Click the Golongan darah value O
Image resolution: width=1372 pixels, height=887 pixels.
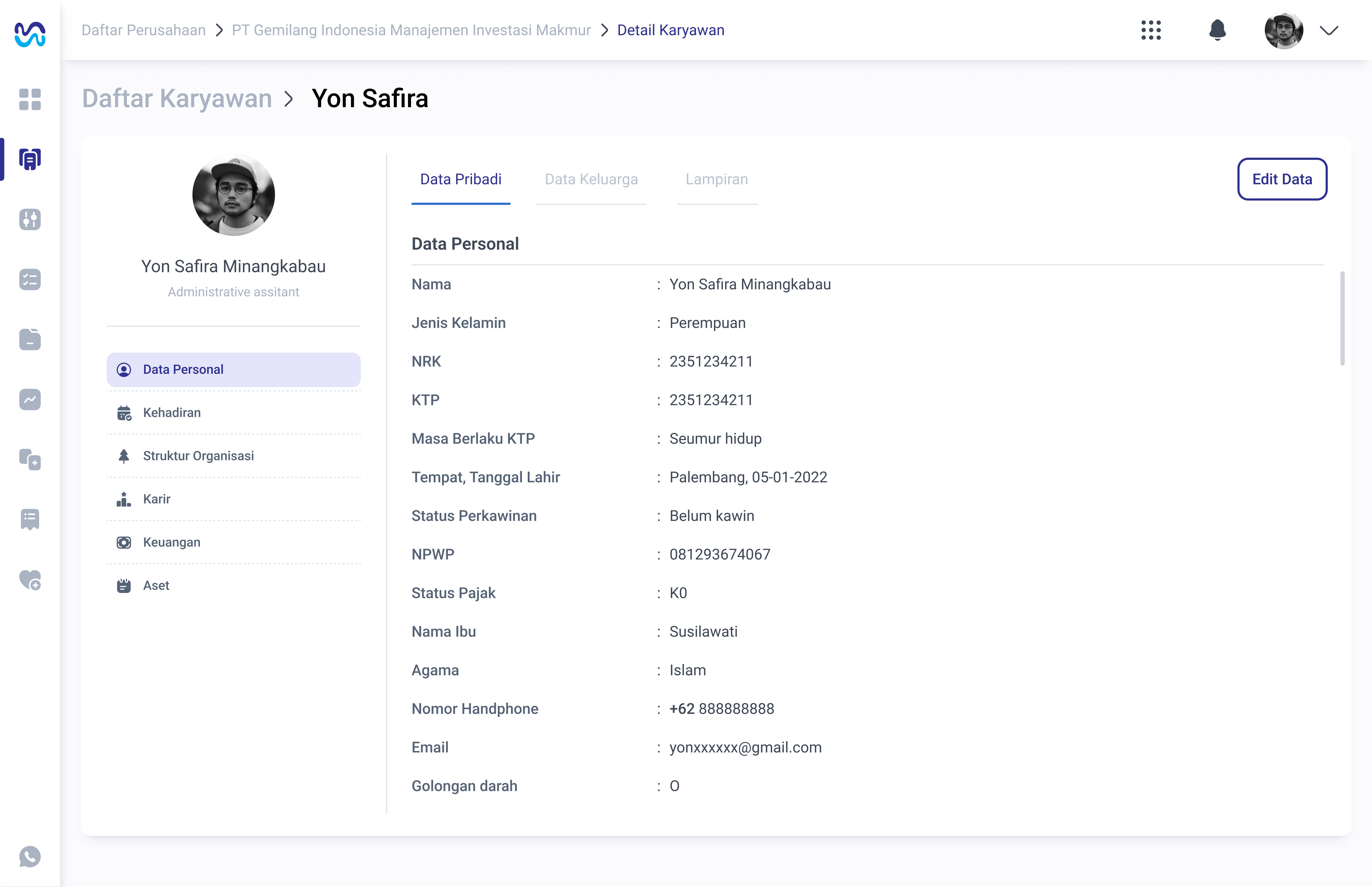[674, 786]
